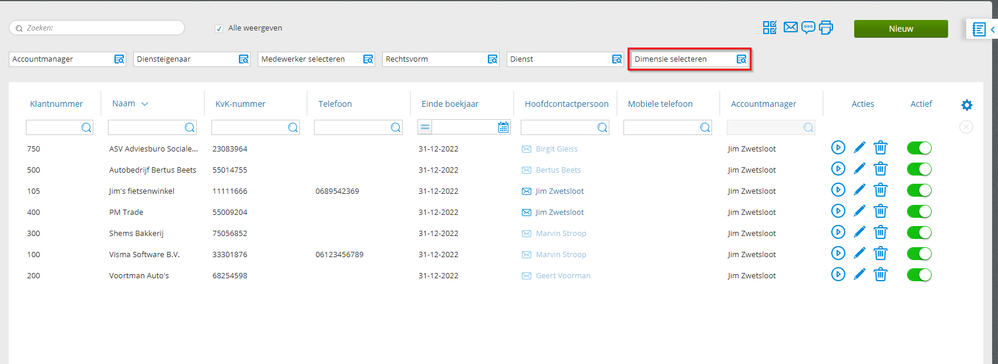Open the side panel document icon
This screenshot has width=998, height=364.
[979, 29]
